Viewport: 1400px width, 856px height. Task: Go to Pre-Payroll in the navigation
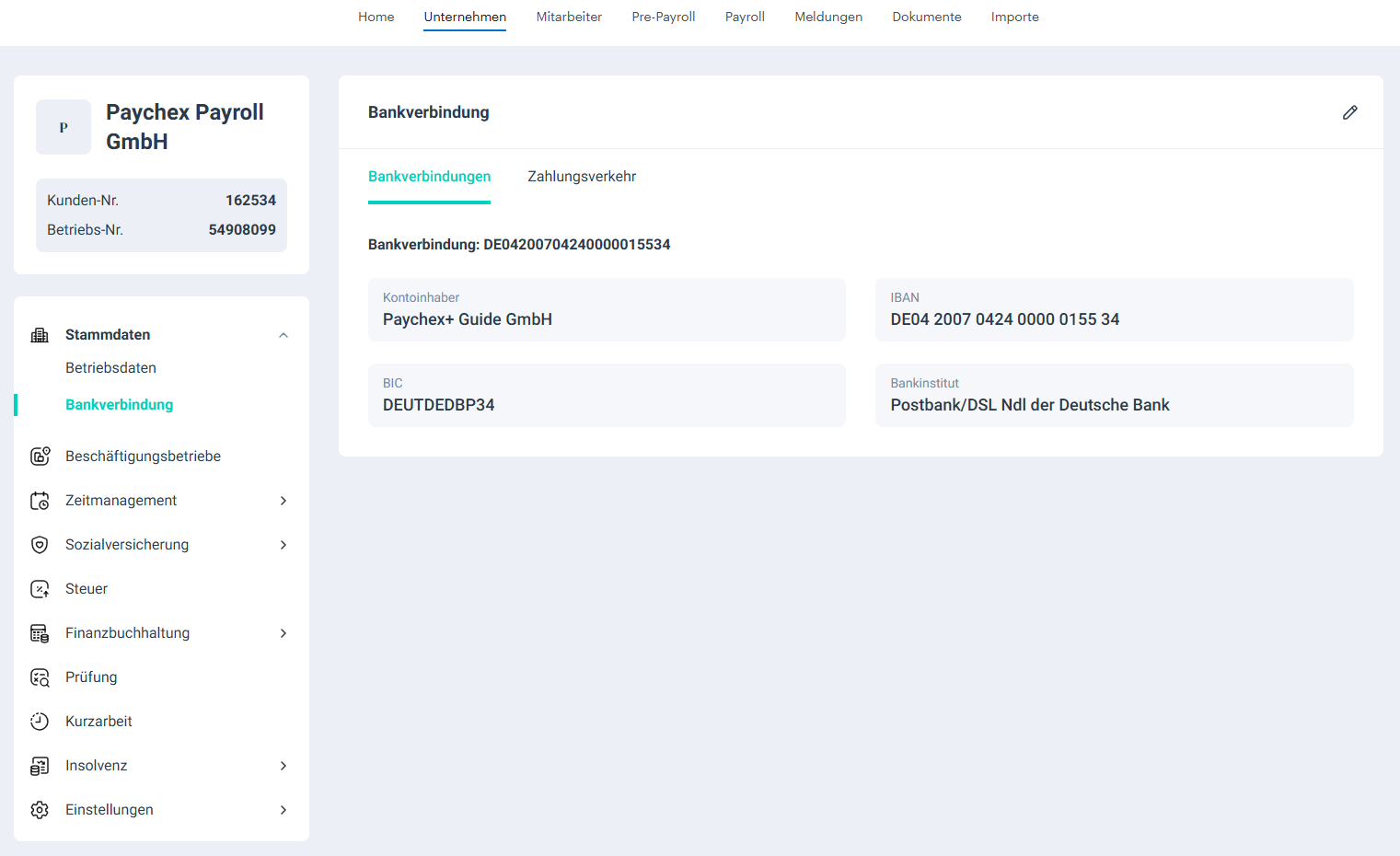(663, 17)
